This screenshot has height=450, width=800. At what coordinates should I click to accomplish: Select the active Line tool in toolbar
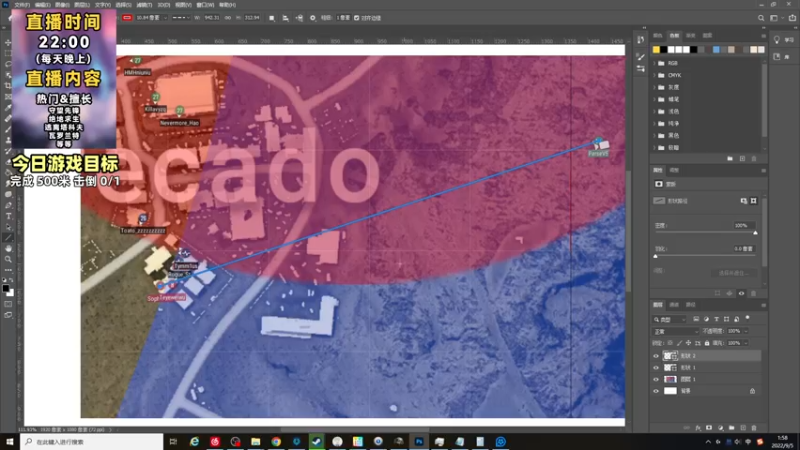pos(8,238)
